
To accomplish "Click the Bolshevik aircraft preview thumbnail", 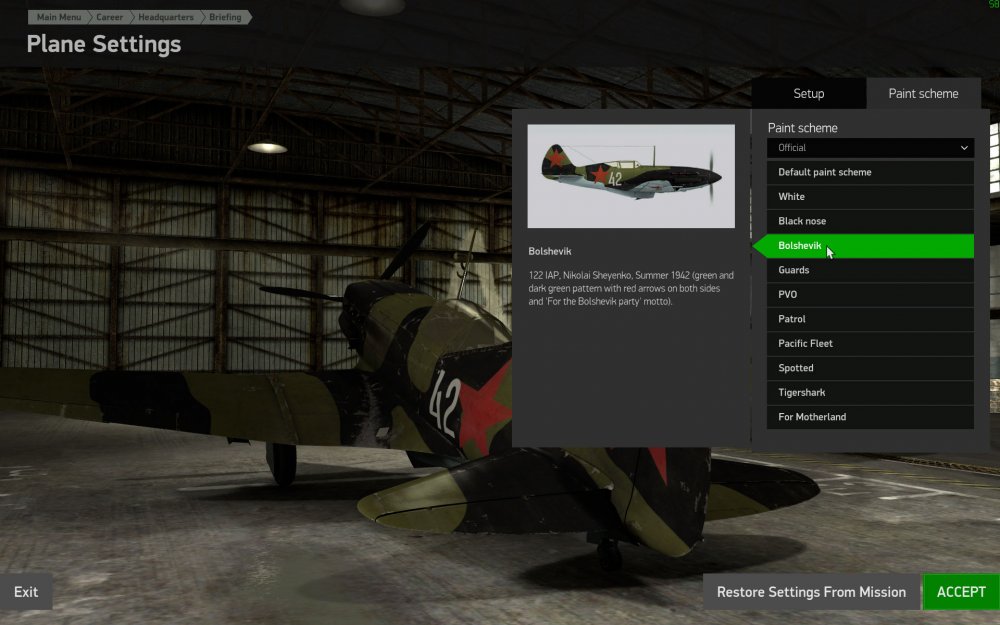I will coord(631,176).
